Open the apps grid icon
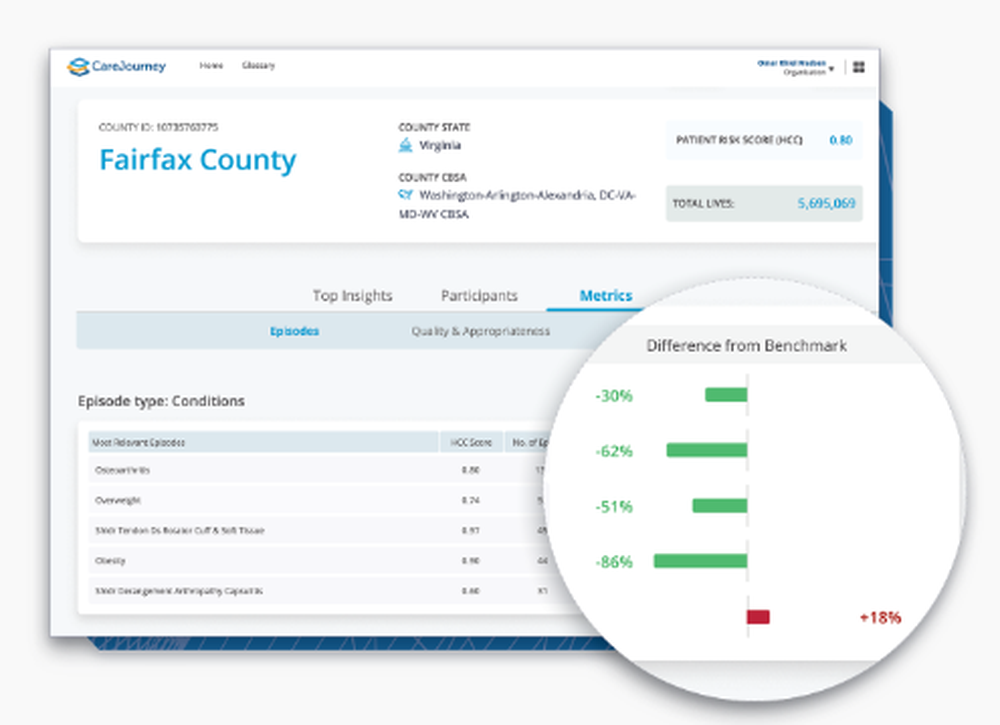The image size is (1000, 725). tap(859, 67)
